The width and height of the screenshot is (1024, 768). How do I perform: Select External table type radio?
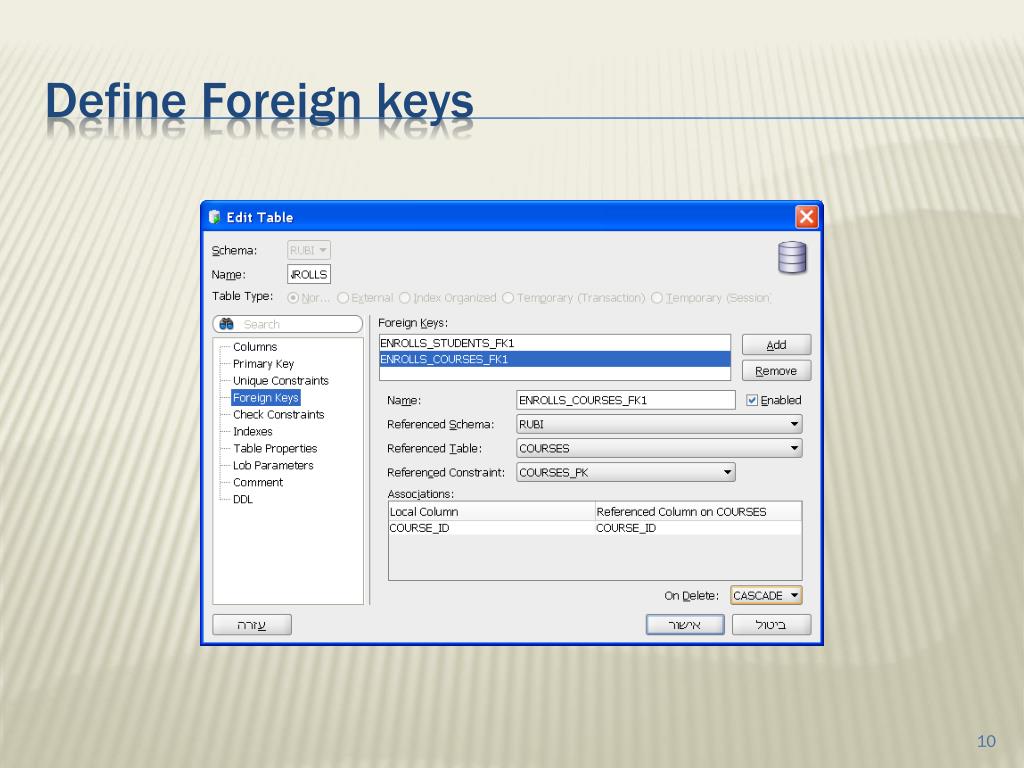pyautogui.click(x=343, y=298)
